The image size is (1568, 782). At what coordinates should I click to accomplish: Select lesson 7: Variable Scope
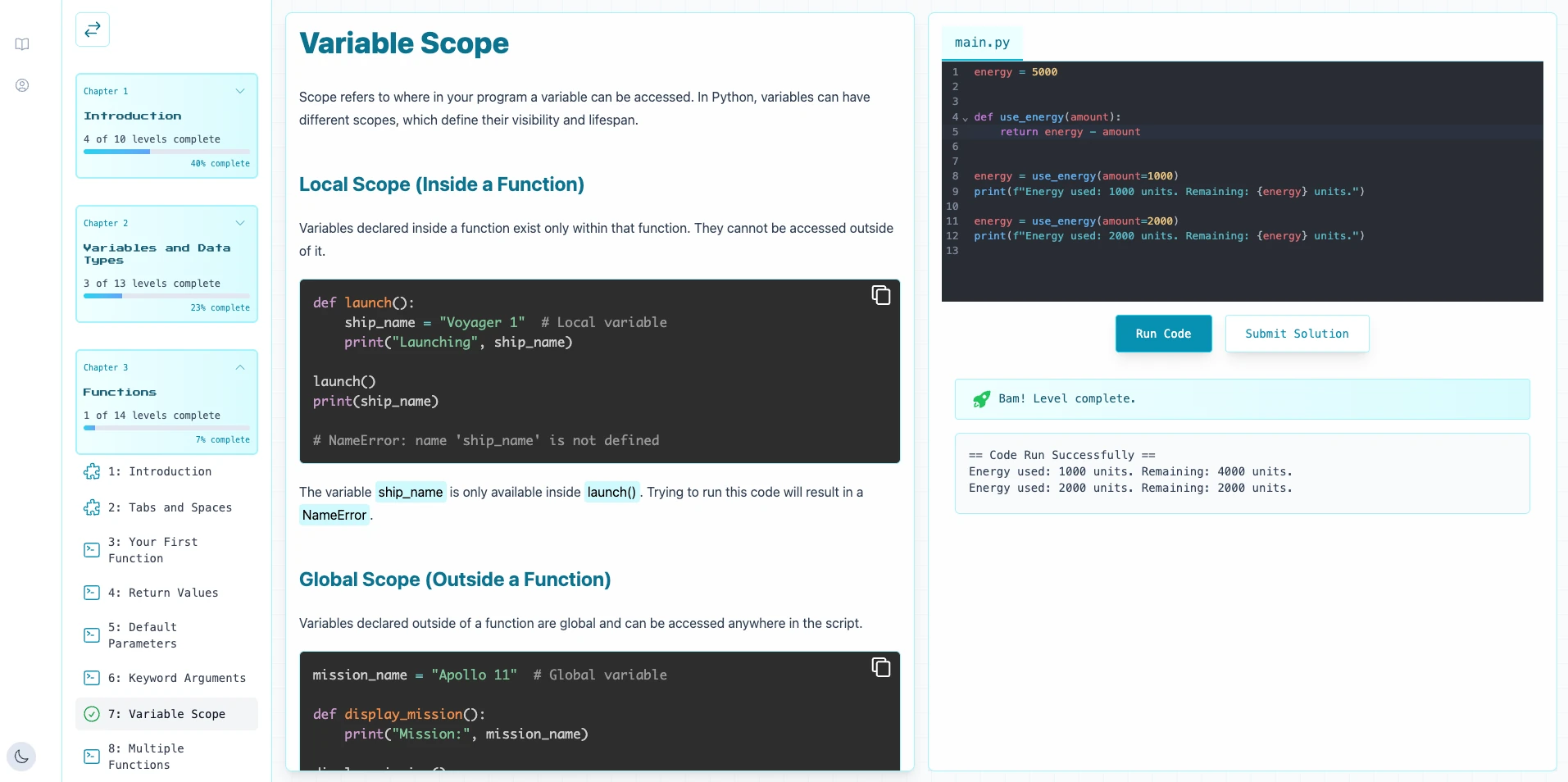pyautogui.click(x=166, y=714)
